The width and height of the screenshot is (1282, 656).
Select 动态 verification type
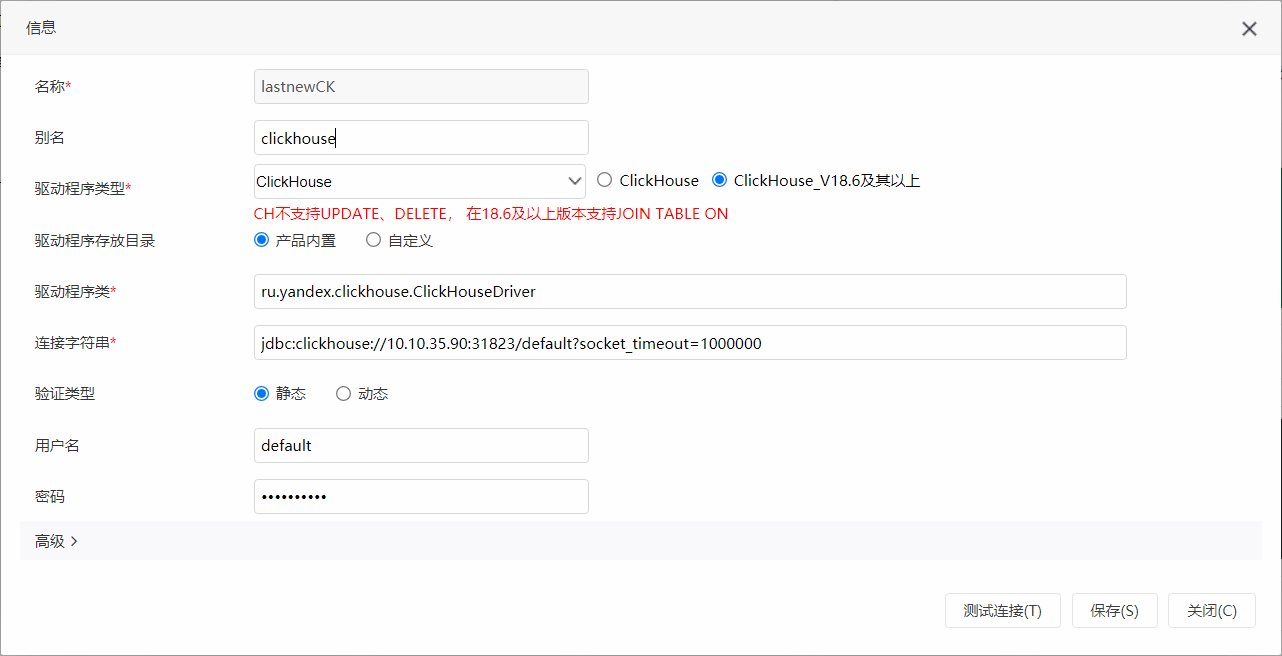pos(343,394)
